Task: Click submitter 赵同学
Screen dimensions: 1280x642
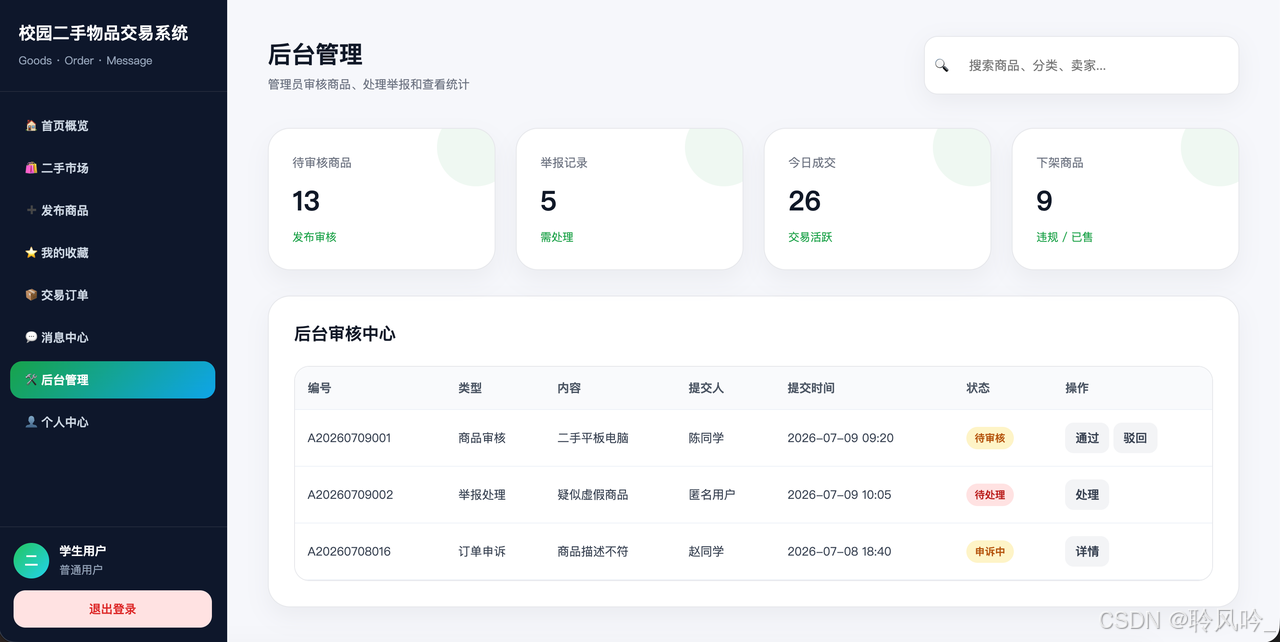Action: 706,551
